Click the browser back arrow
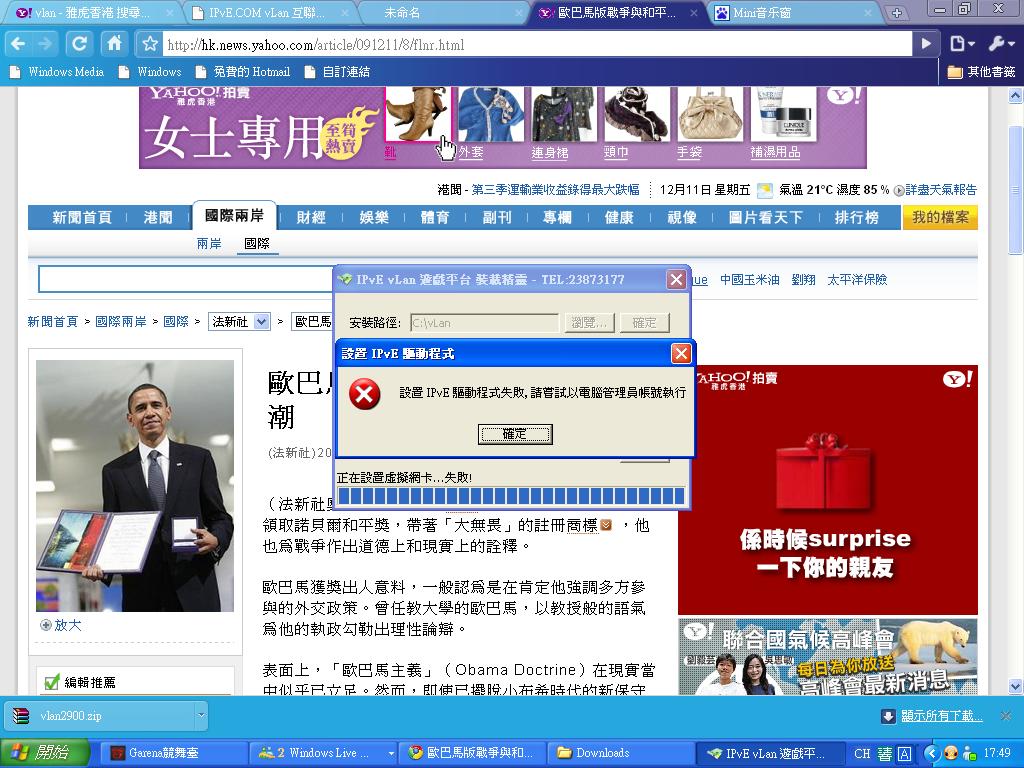This screenshot has width=1024, height=768. (18, 44)
